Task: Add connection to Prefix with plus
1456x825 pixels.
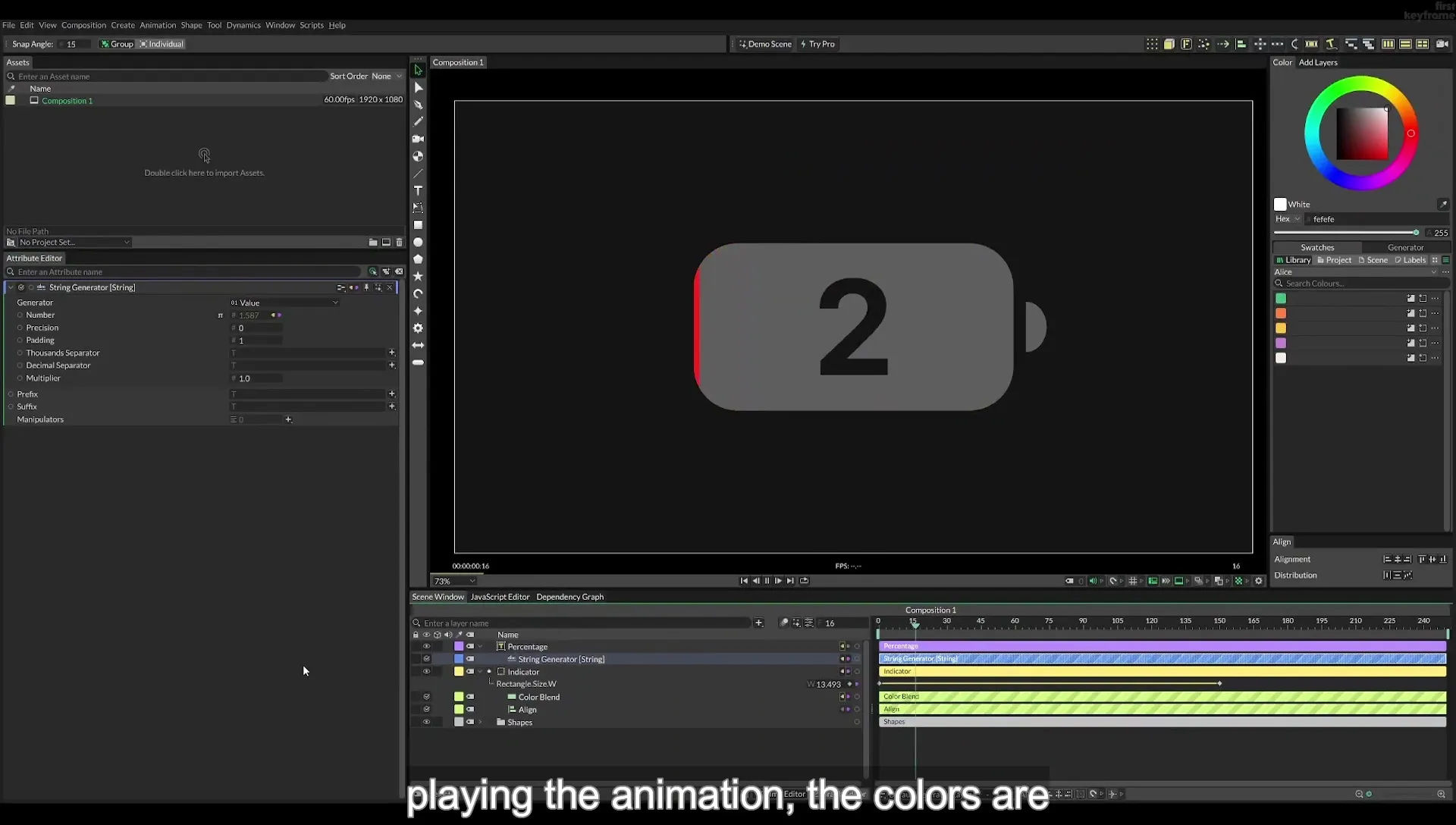Action: [392, 394]
